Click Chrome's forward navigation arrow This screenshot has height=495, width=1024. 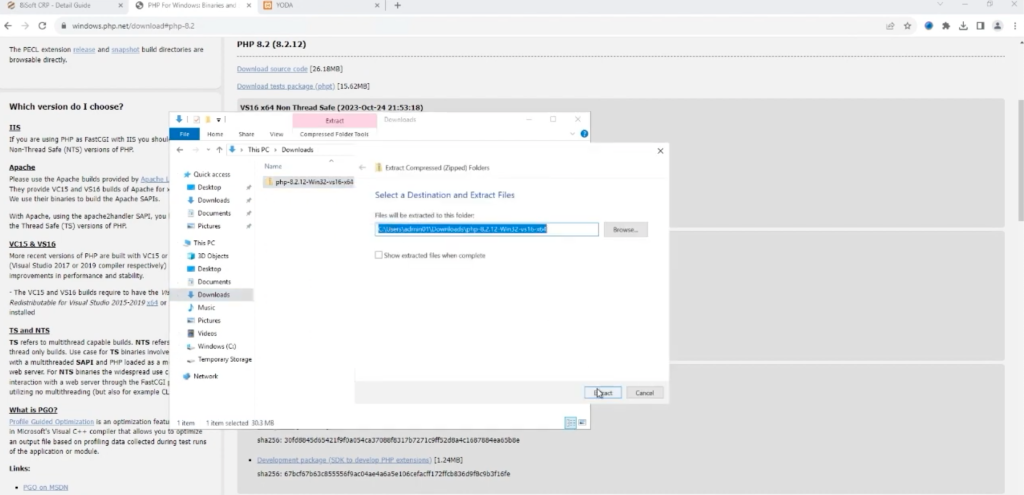pyautogui.click(x=25, y=26)
